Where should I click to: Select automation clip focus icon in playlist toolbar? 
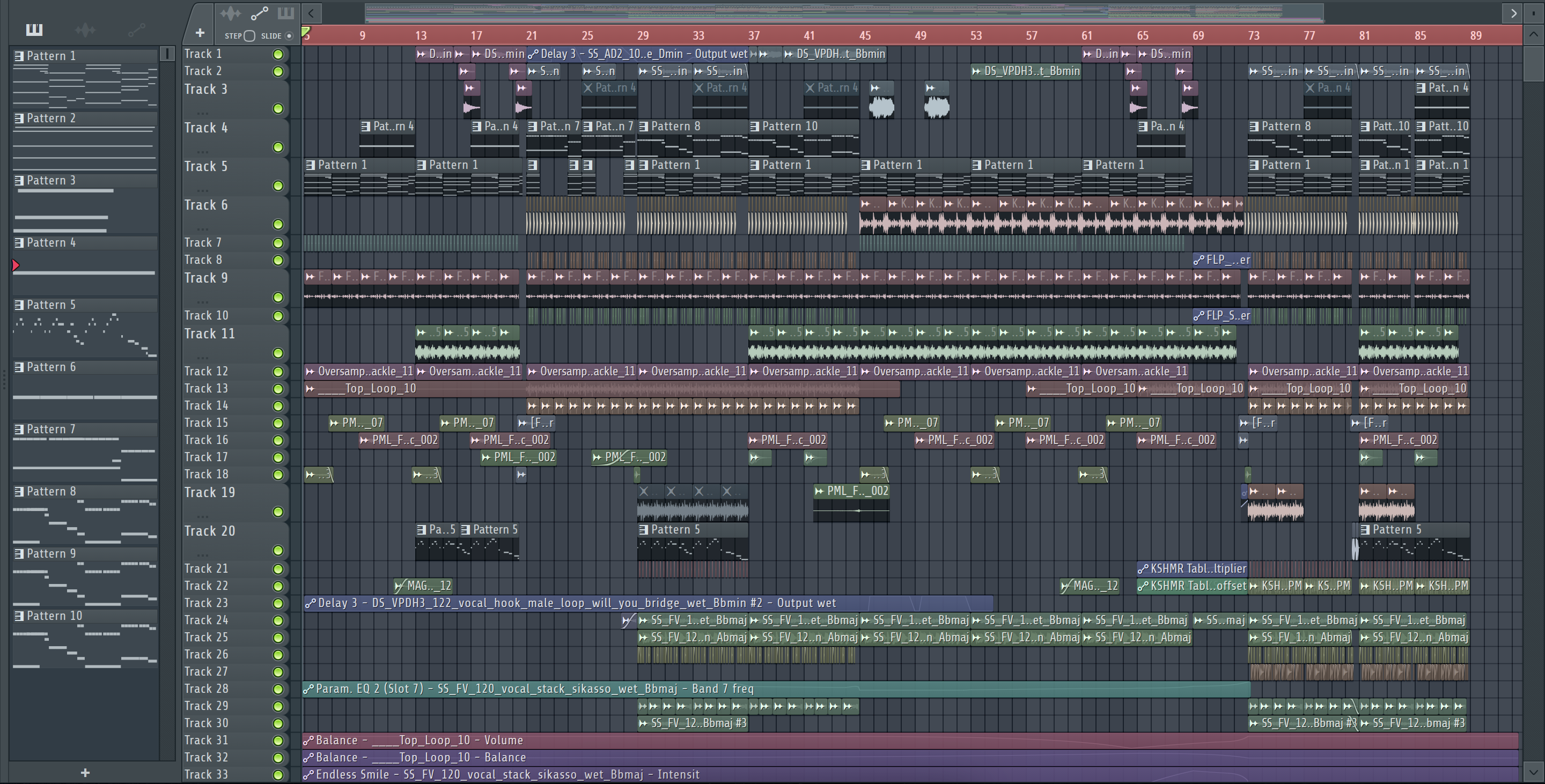coord(259,13)
